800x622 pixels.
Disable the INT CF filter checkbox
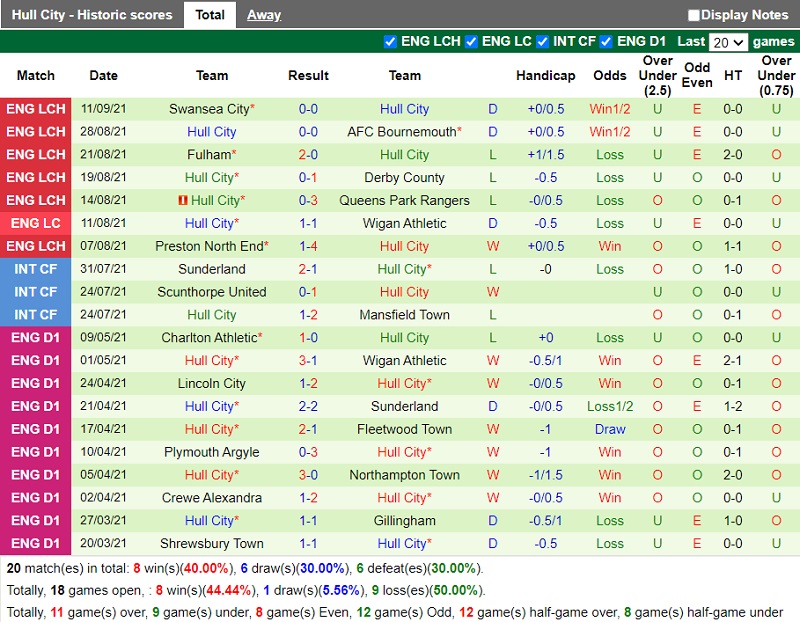(x=542, y=42)
